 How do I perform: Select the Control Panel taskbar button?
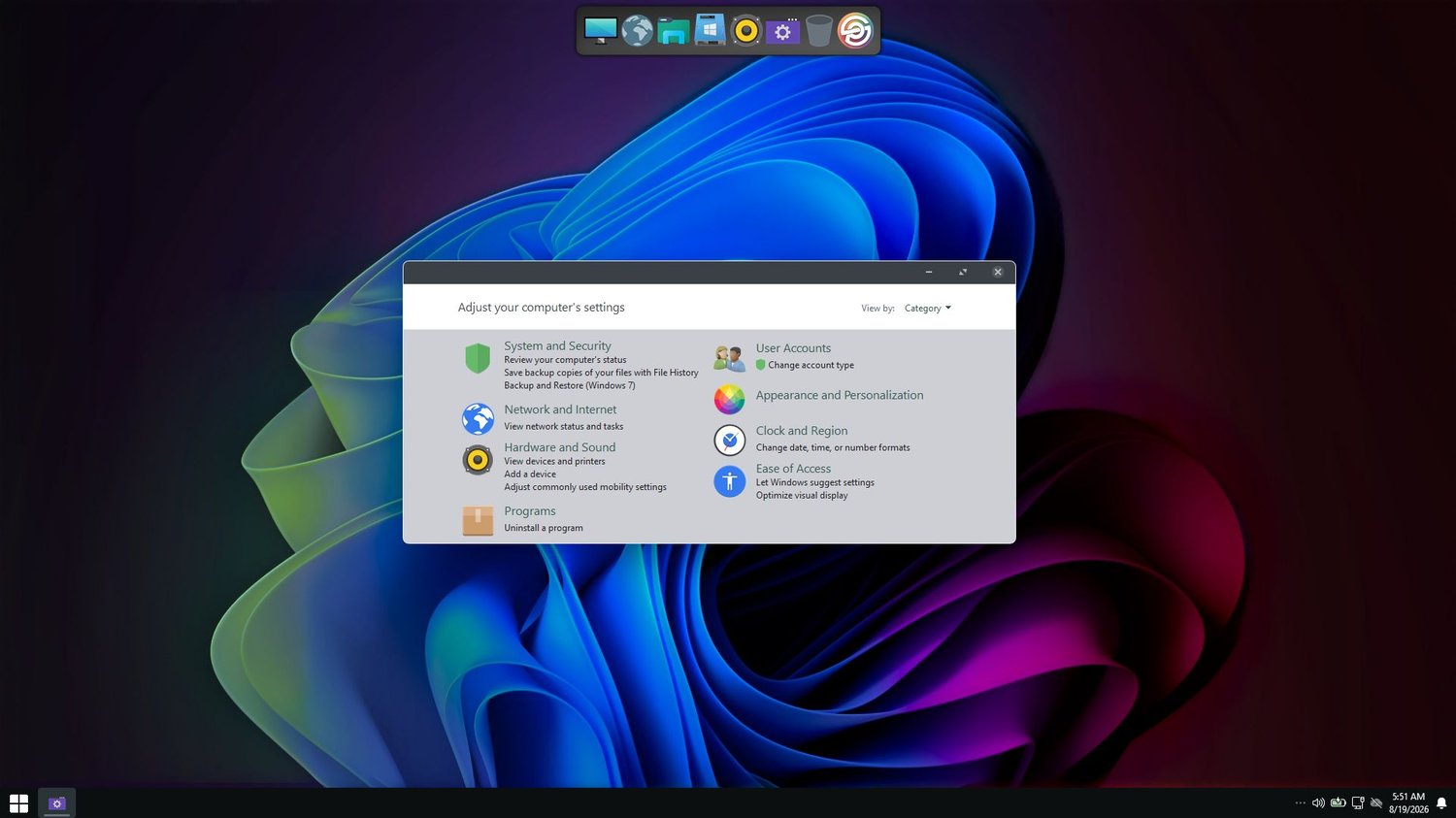[x=56, y=803]
